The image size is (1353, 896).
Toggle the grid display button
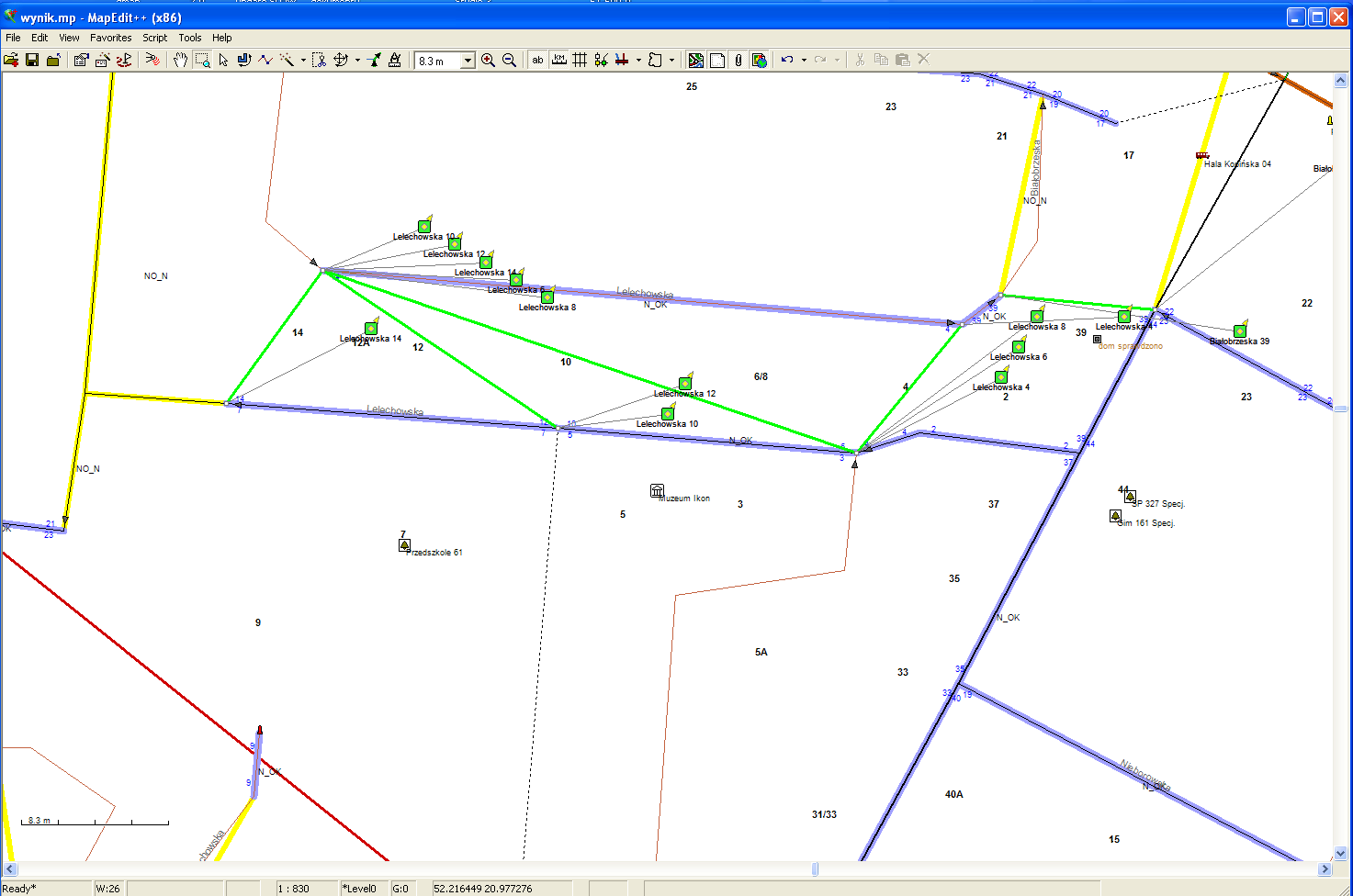(x=580, y=60)
